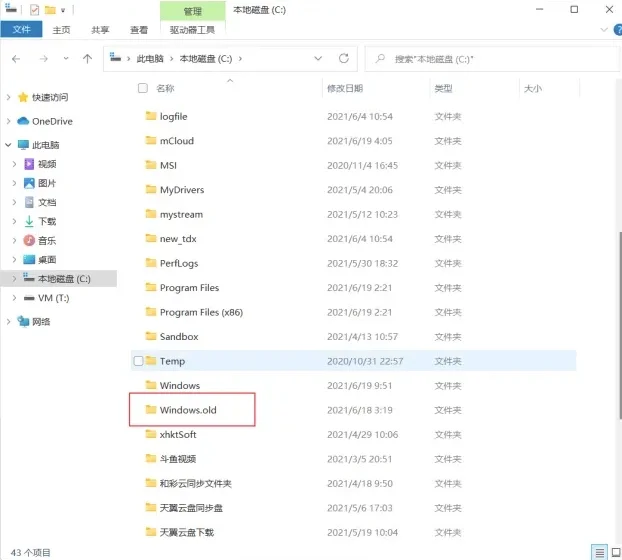Expand the 图片 tree node
This screenshot has height=560, width=622.
[14, 183]
